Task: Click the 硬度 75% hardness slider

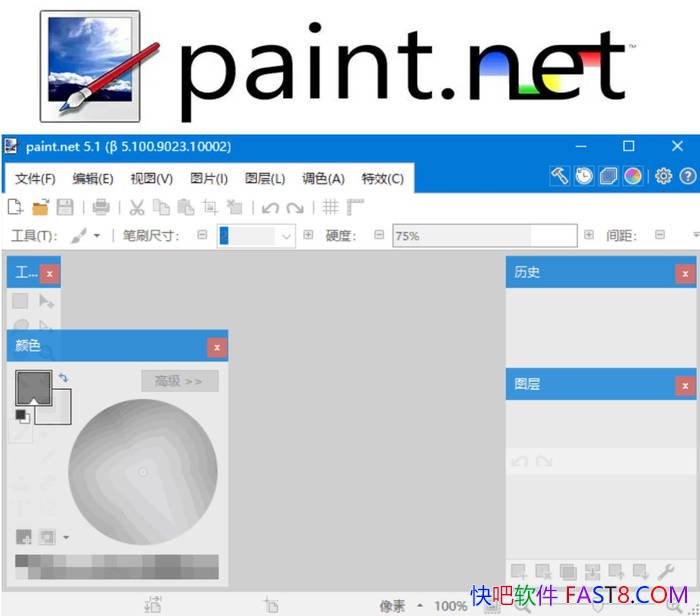Action: pos(485,236)
